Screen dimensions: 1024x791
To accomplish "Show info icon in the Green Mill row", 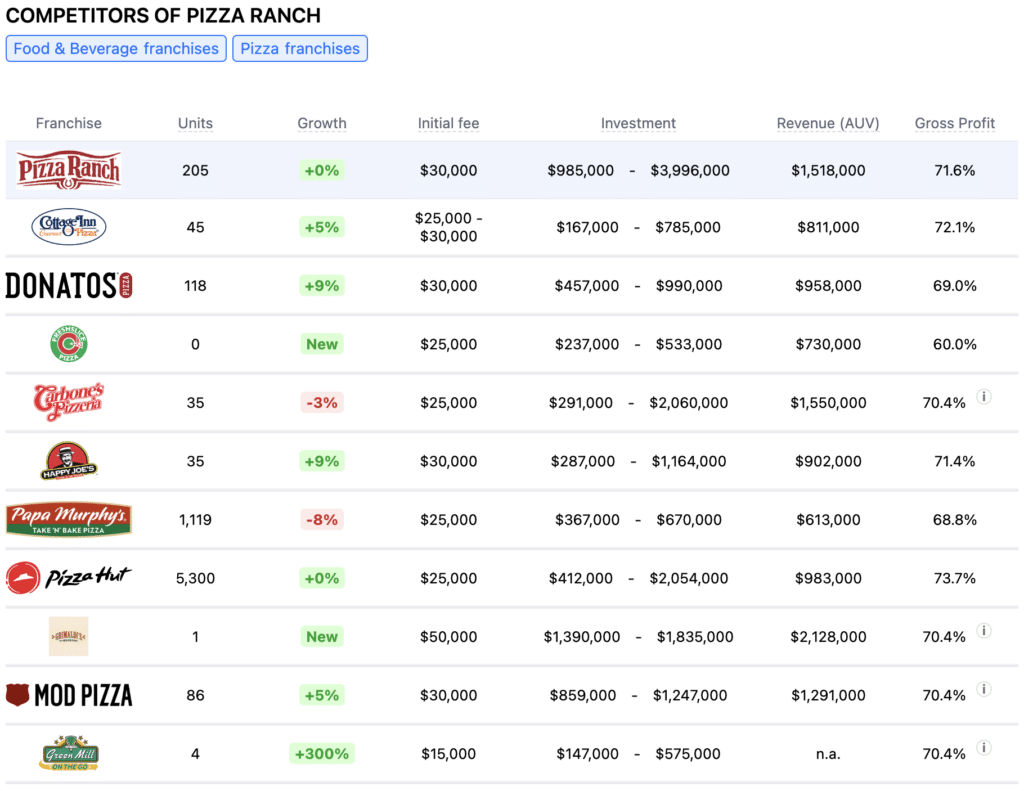I will (x=984, y=747).
